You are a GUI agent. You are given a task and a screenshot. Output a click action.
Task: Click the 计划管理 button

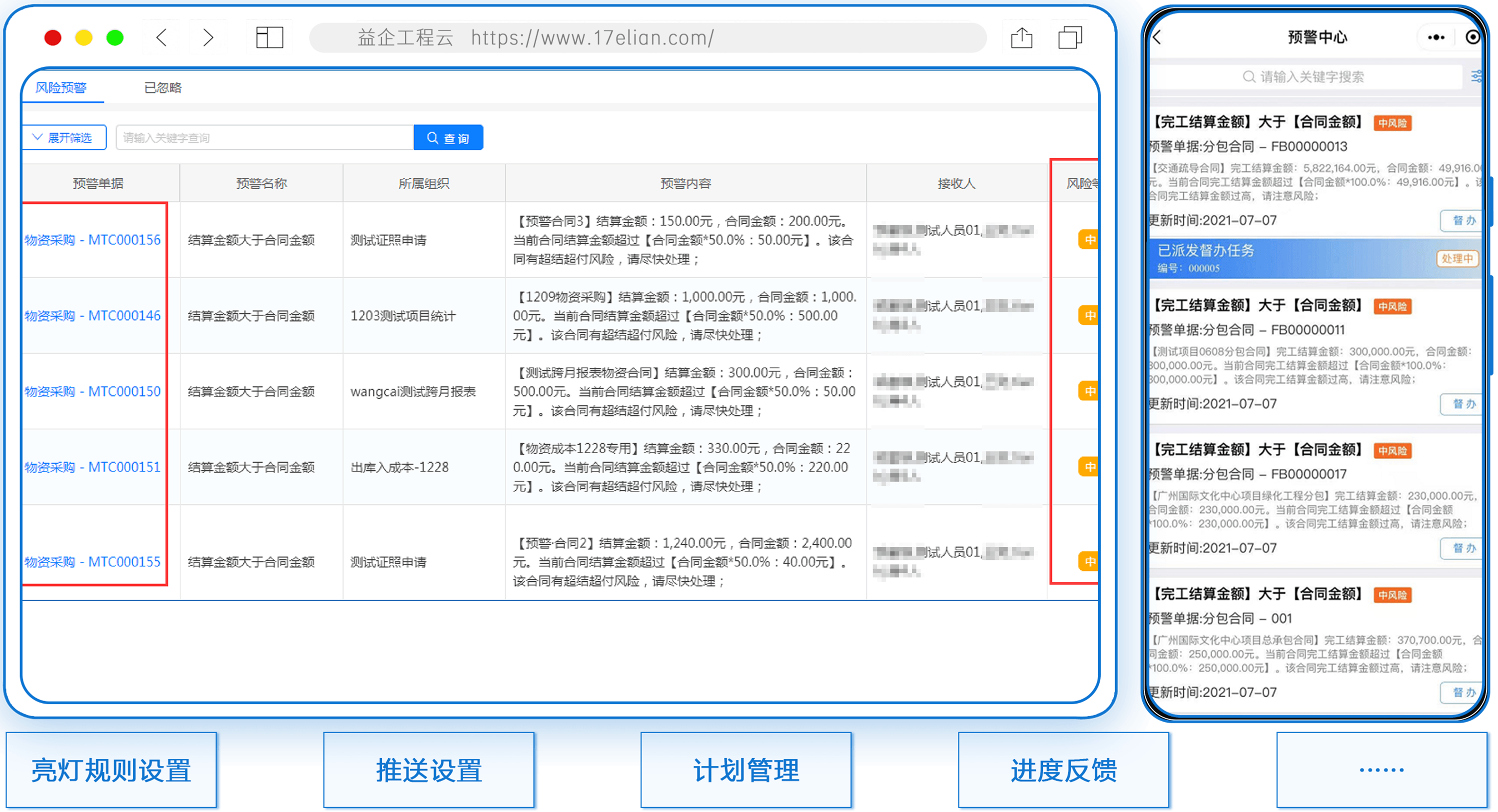pos(746,770)
